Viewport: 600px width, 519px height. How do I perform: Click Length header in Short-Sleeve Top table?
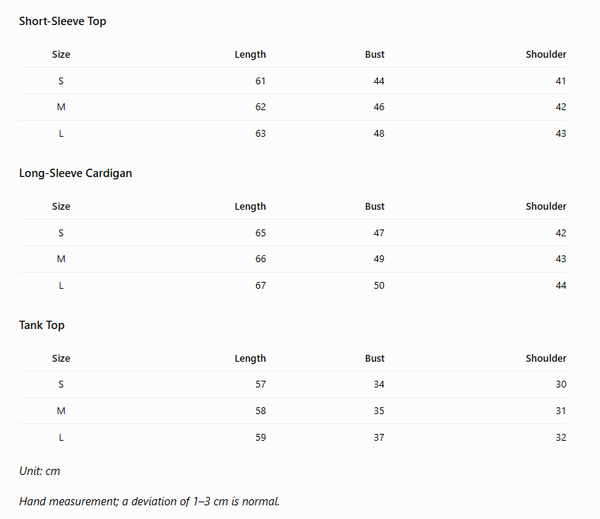[250, 54]
